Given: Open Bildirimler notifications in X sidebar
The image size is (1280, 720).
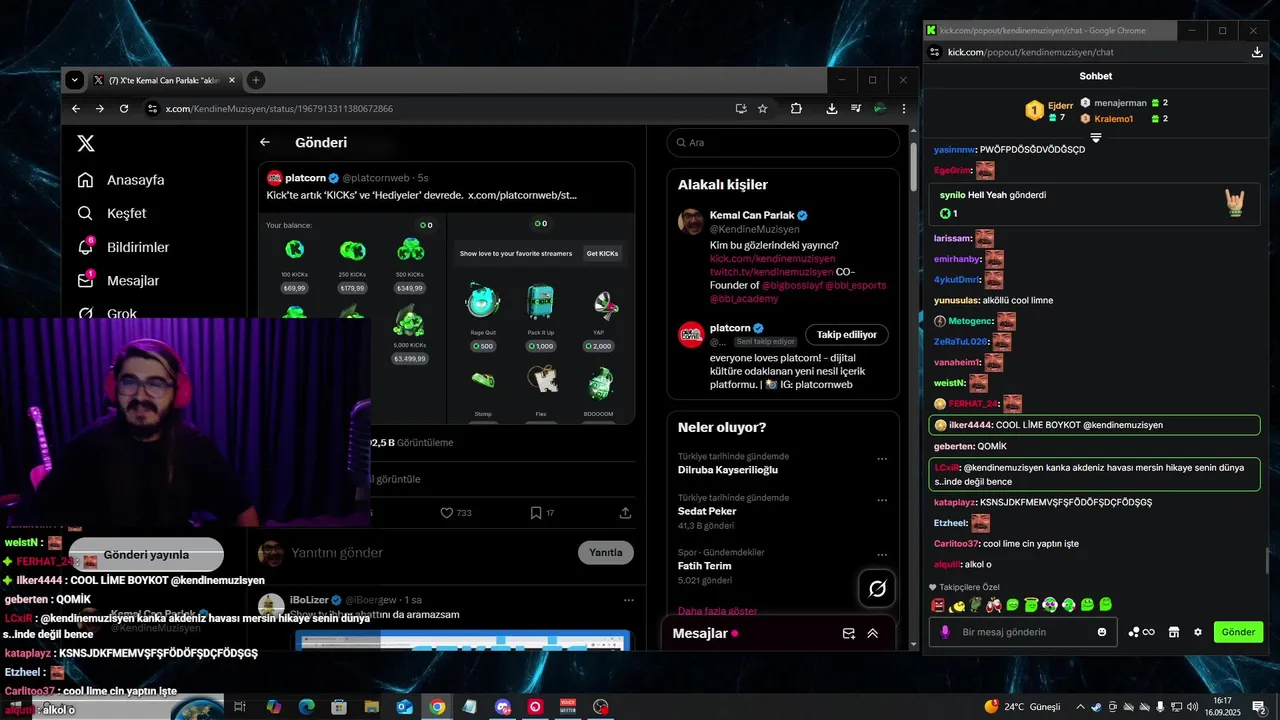Looking at the screenshot, I should point(123,247).
